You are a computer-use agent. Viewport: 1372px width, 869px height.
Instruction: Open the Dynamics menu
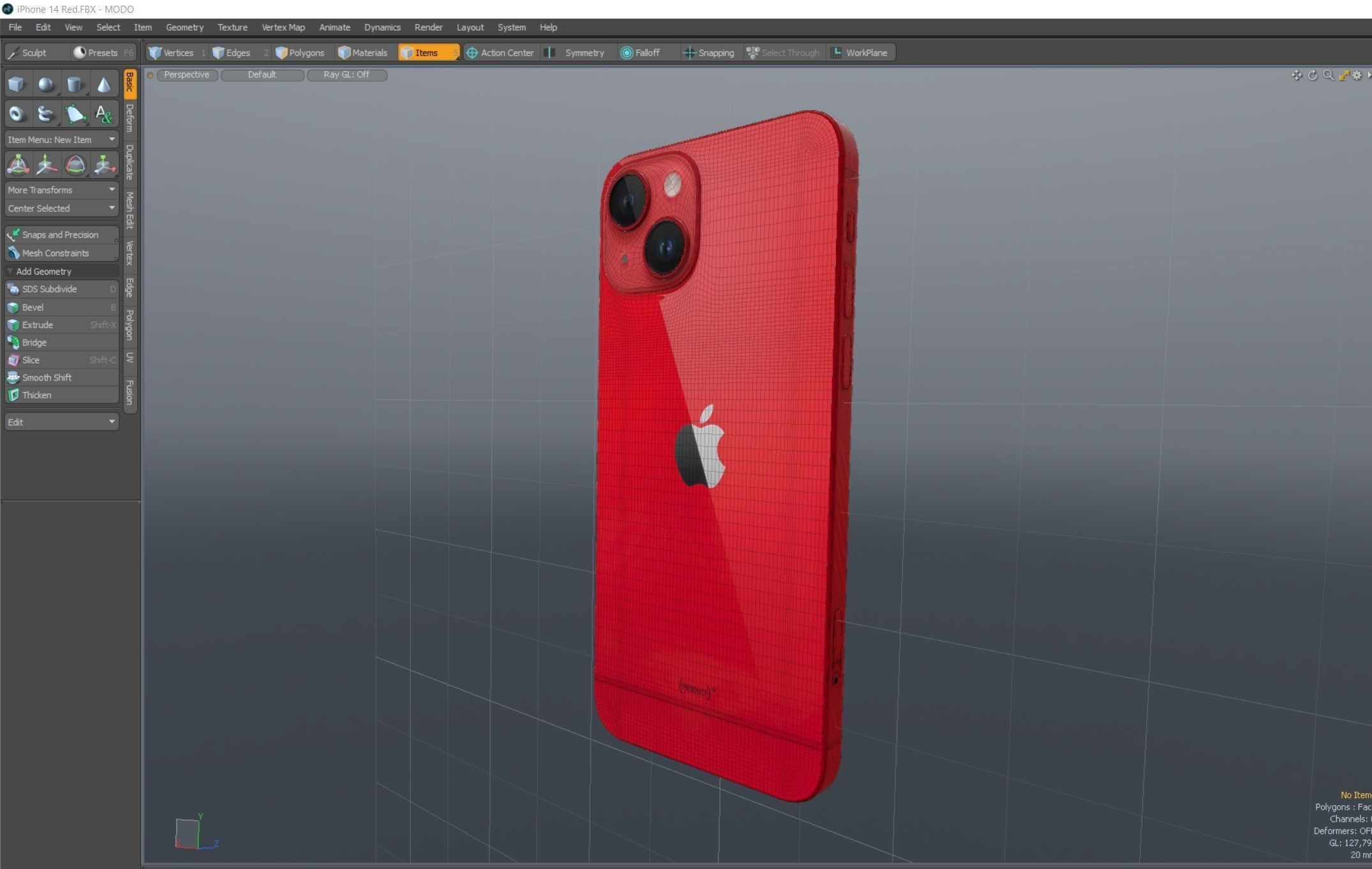point(382,27)
